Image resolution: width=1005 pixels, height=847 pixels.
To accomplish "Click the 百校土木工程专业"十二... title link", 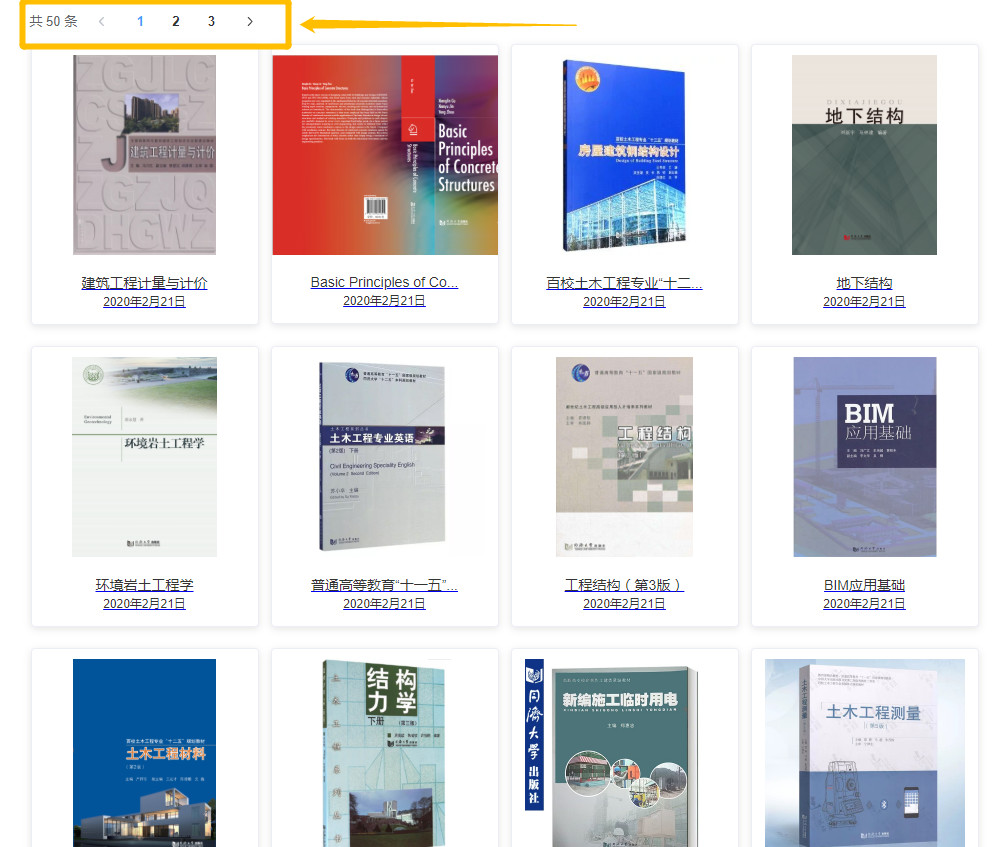I will [x=624, y=283].
